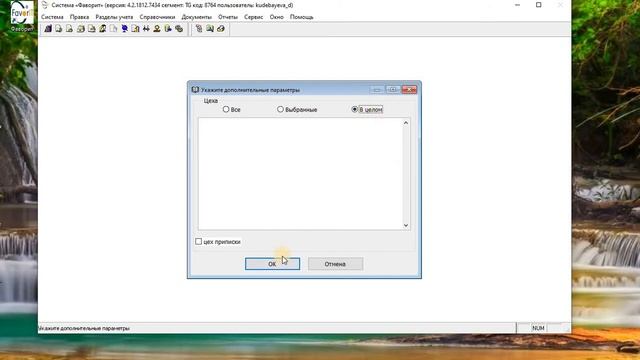Click the middle icon of second toolbar group
Image resolution: width=640 pixels, height=360 pixels.
tap(210, 29)
